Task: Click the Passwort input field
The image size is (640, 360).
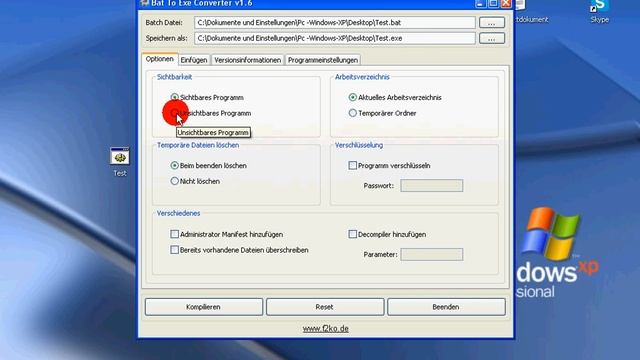Action: 431,185
